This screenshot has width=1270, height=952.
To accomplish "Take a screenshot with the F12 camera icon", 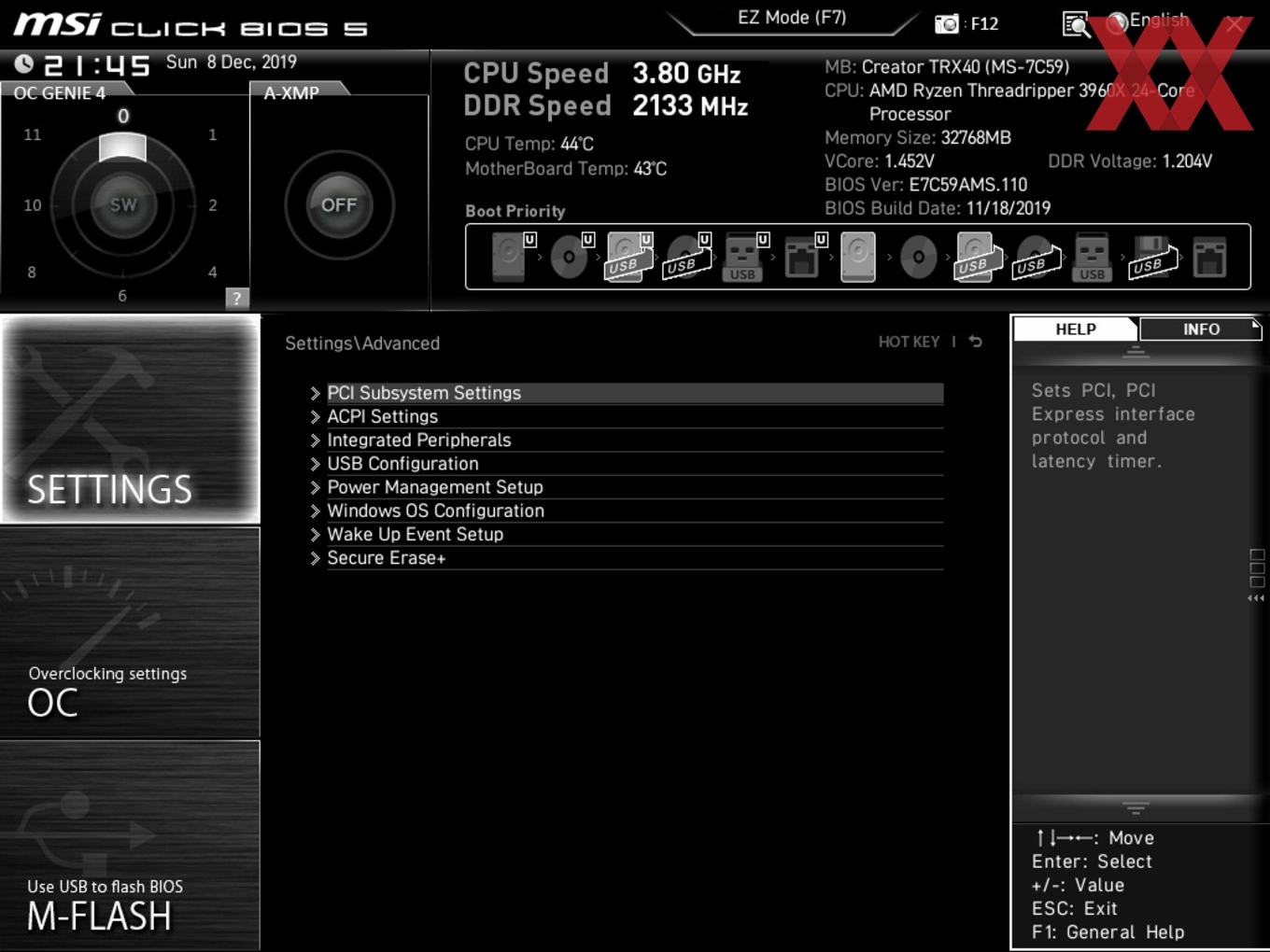I will point(947,23).
